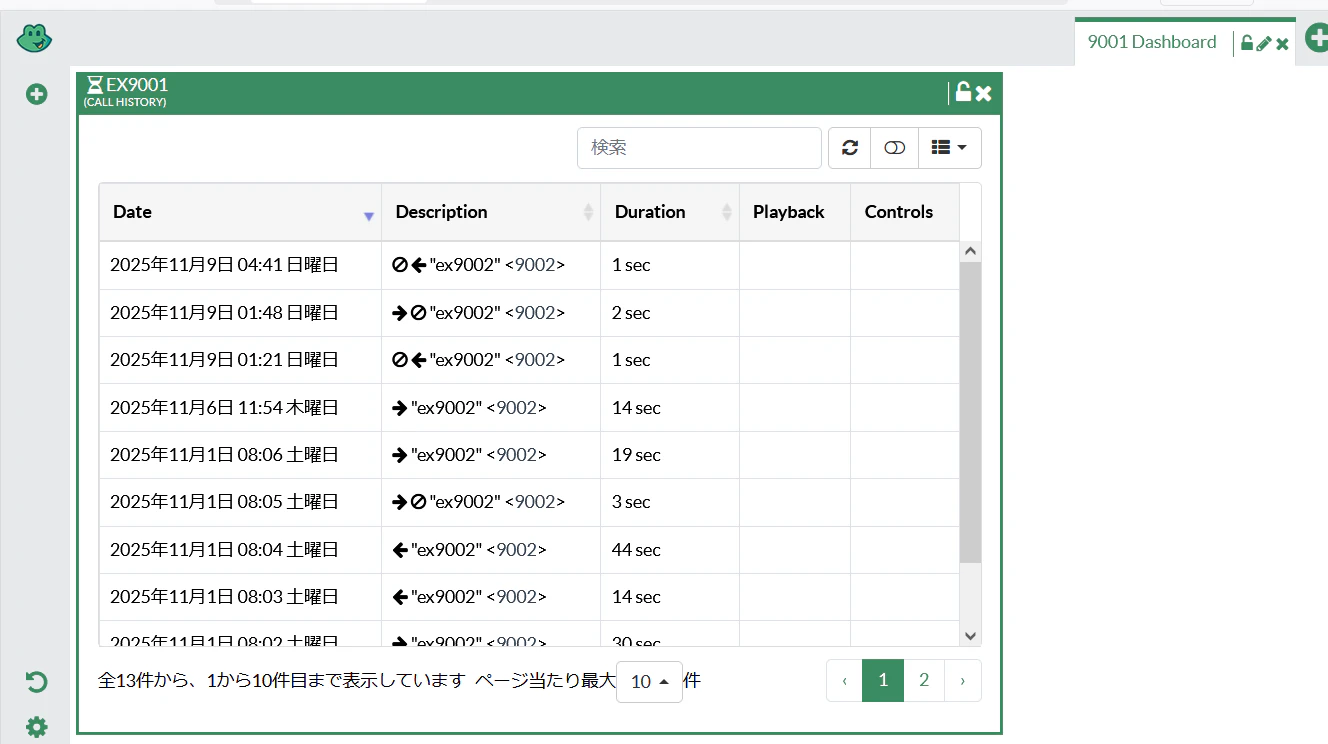Click the Playback column header
The image size is (1328, 744).
(x=795, y=212)
